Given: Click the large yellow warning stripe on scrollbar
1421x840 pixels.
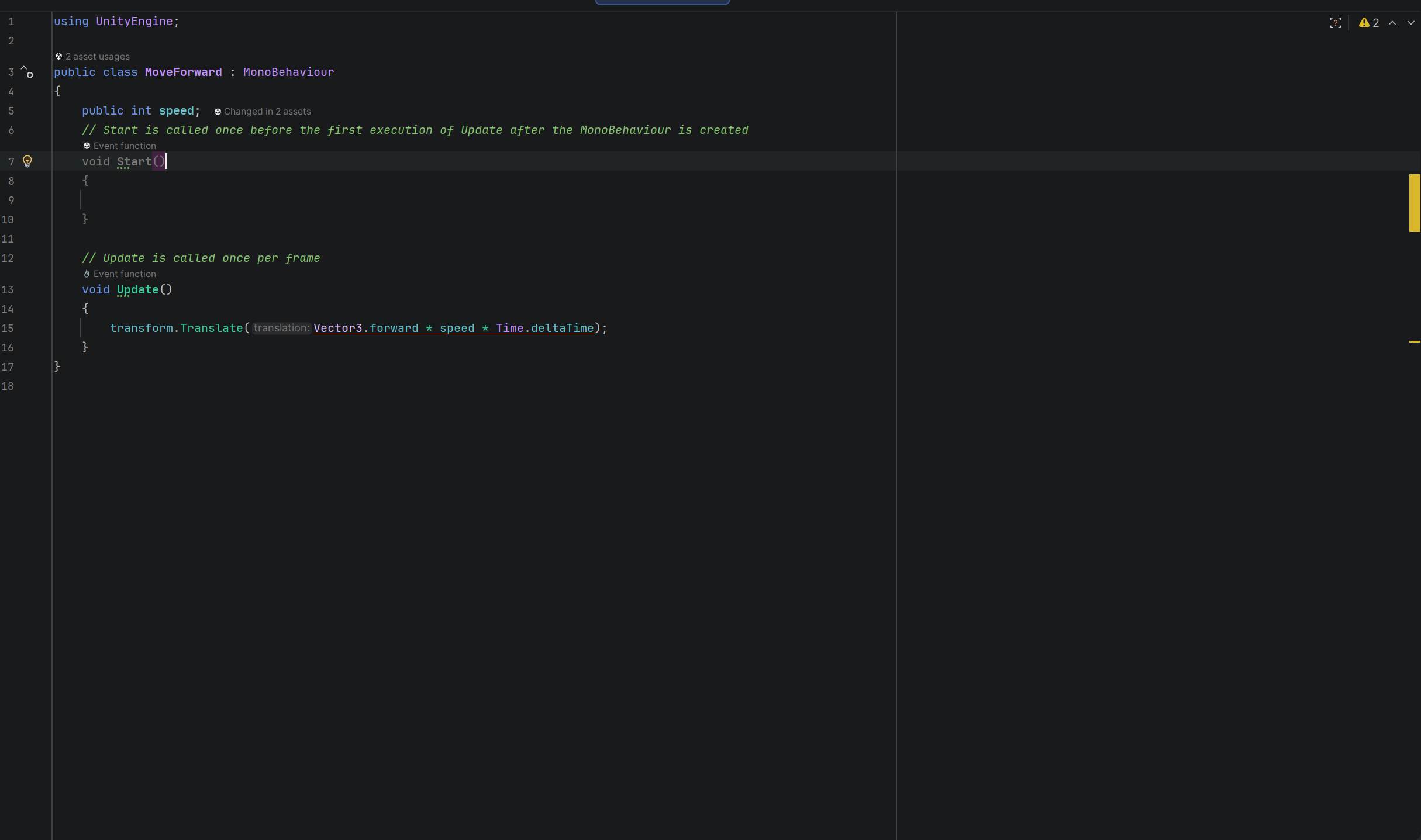Looking at the screenshot, I should (x=1414, y=203).
